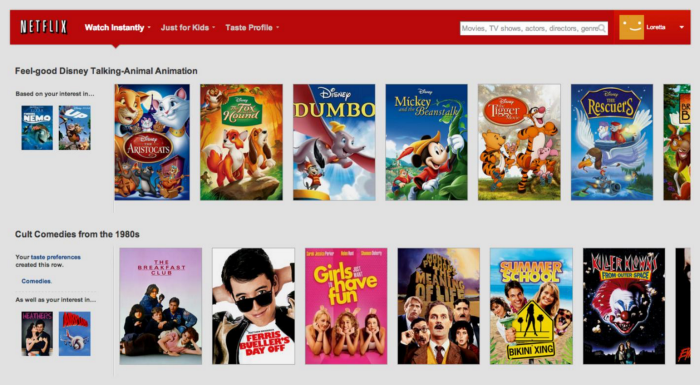The width and height of the screenshot is (700, 385).
Task: Expand the Loretta account dropdown arrow
Action: (681, 27)
